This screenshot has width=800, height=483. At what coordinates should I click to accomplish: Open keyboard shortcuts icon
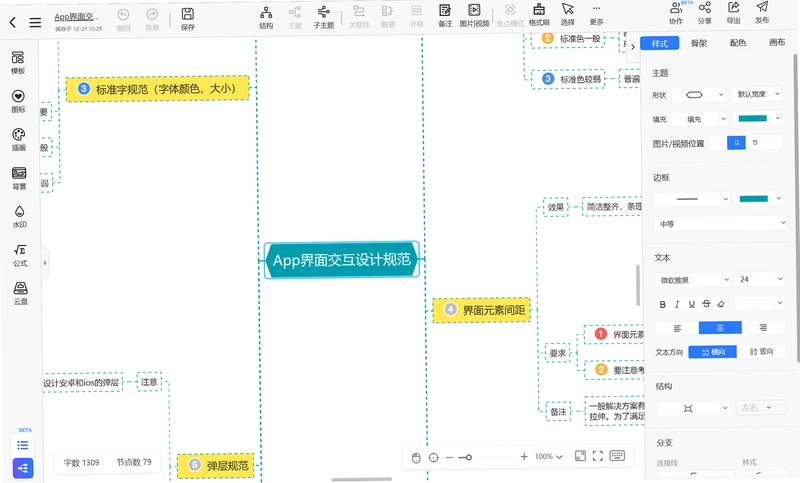click(x=617, y=455)
